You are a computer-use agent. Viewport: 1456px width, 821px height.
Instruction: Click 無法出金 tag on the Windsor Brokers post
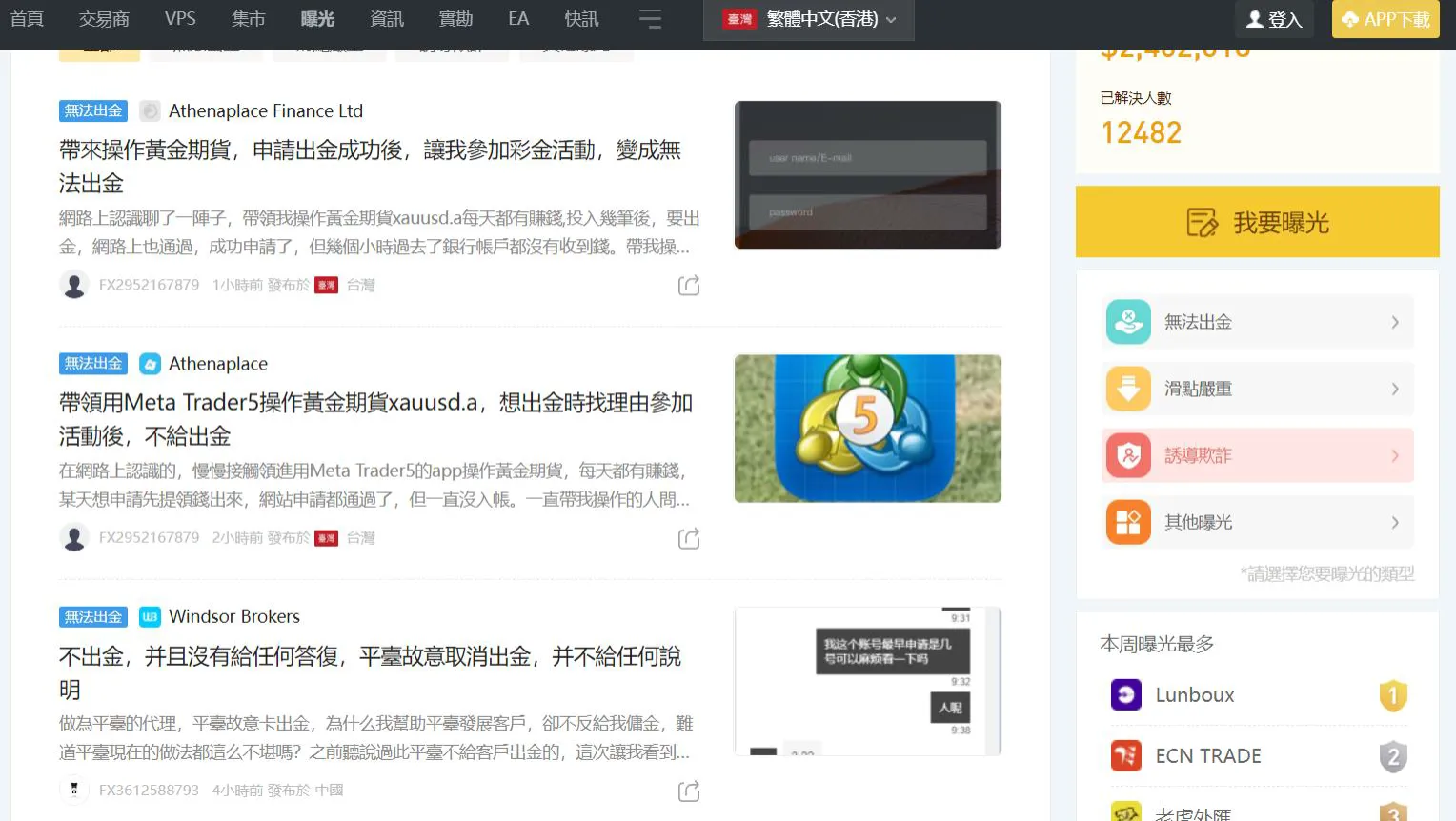tap(93, 616)
